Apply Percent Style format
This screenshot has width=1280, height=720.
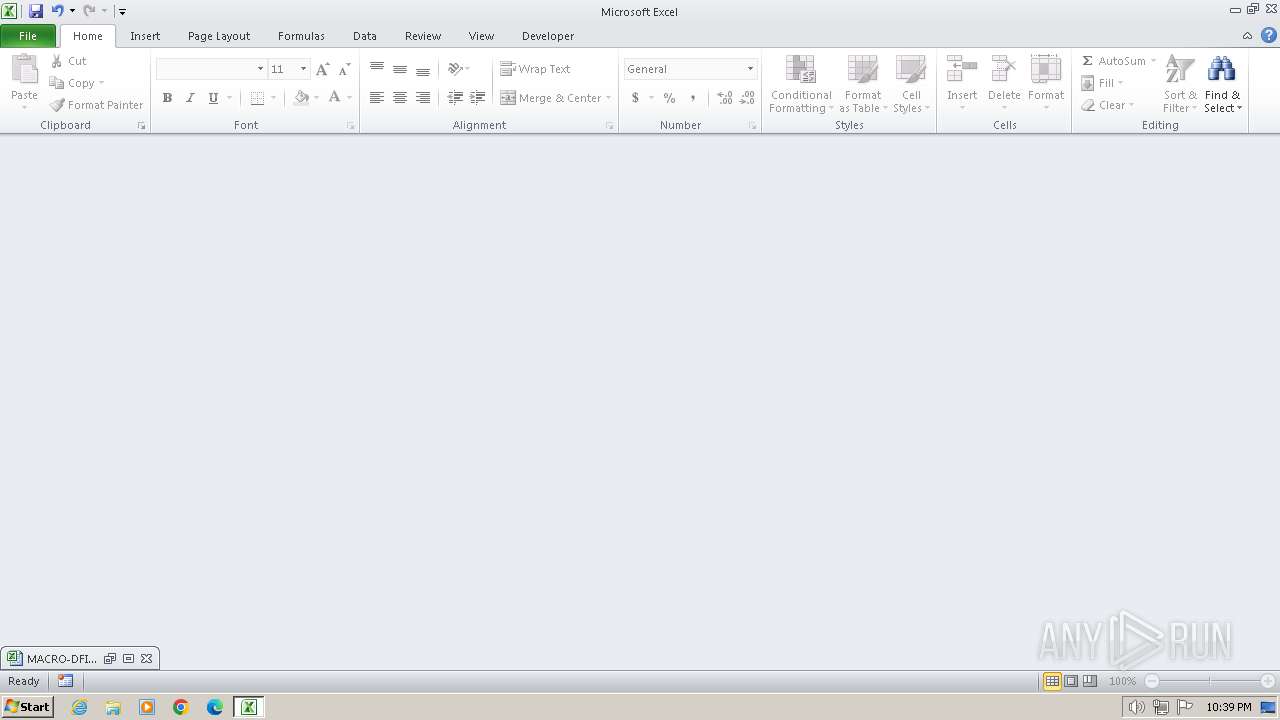[669, 98]
